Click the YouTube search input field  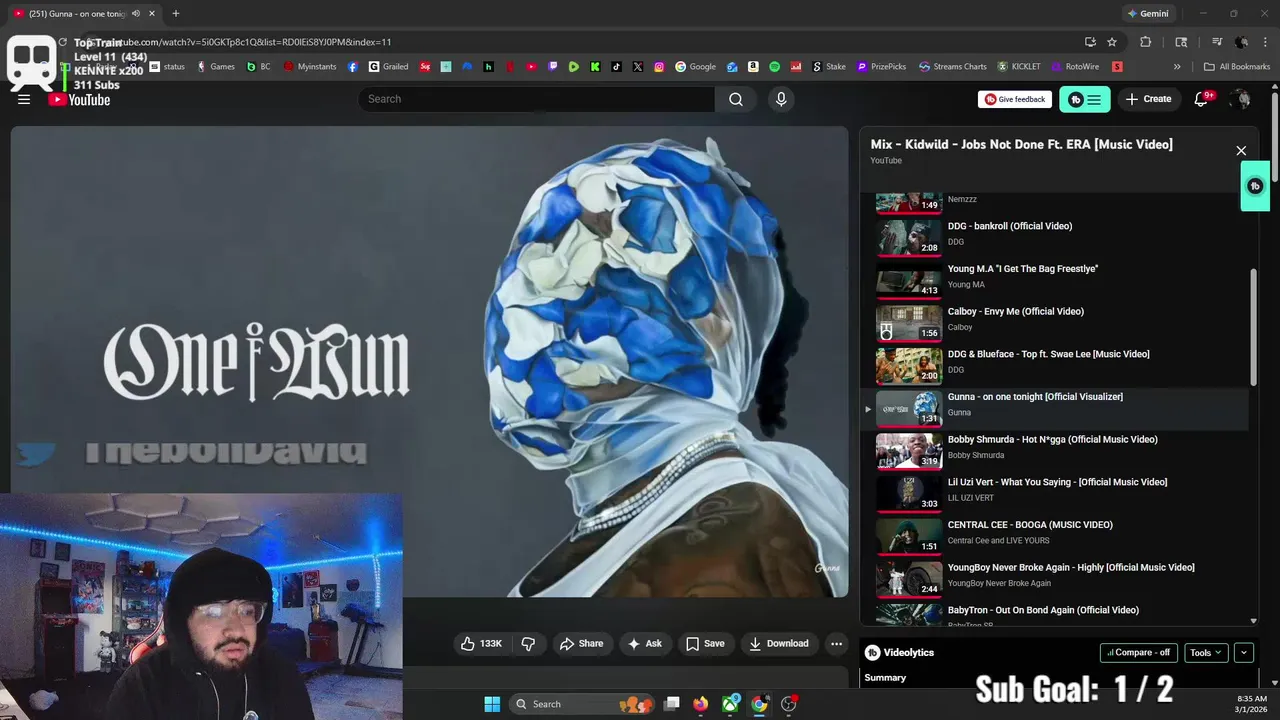point(536,99)
